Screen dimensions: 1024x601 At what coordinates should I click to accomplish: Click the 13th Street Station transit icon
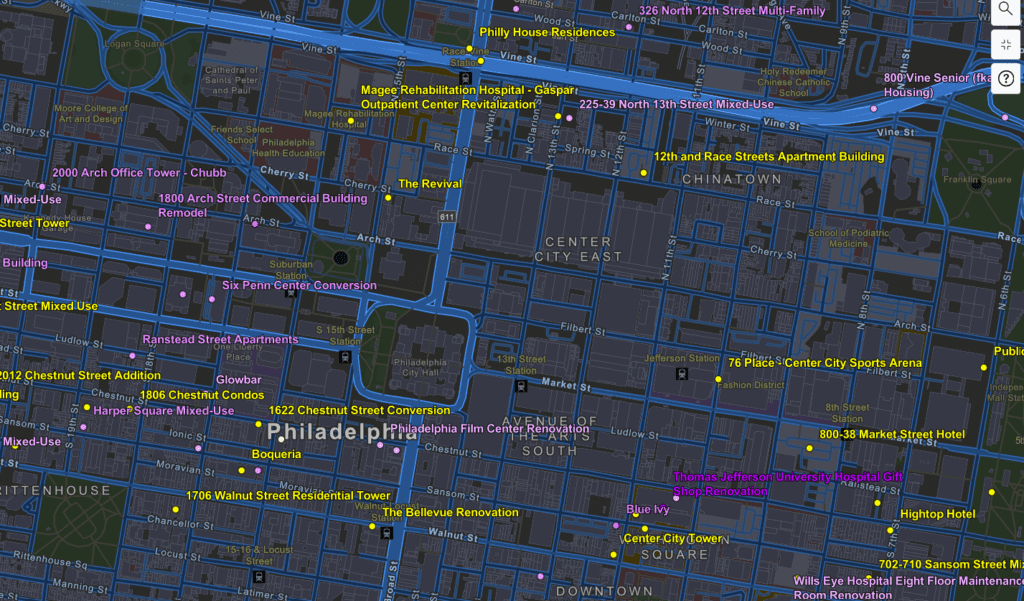[520, 385]
